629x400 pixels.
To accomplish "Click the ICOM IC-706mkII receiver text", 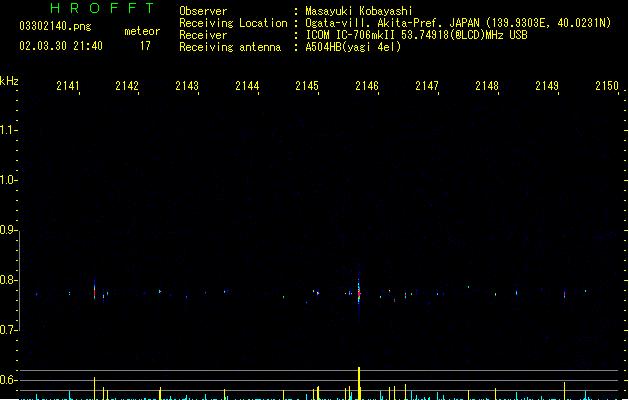I will click(x=416, y=35).
